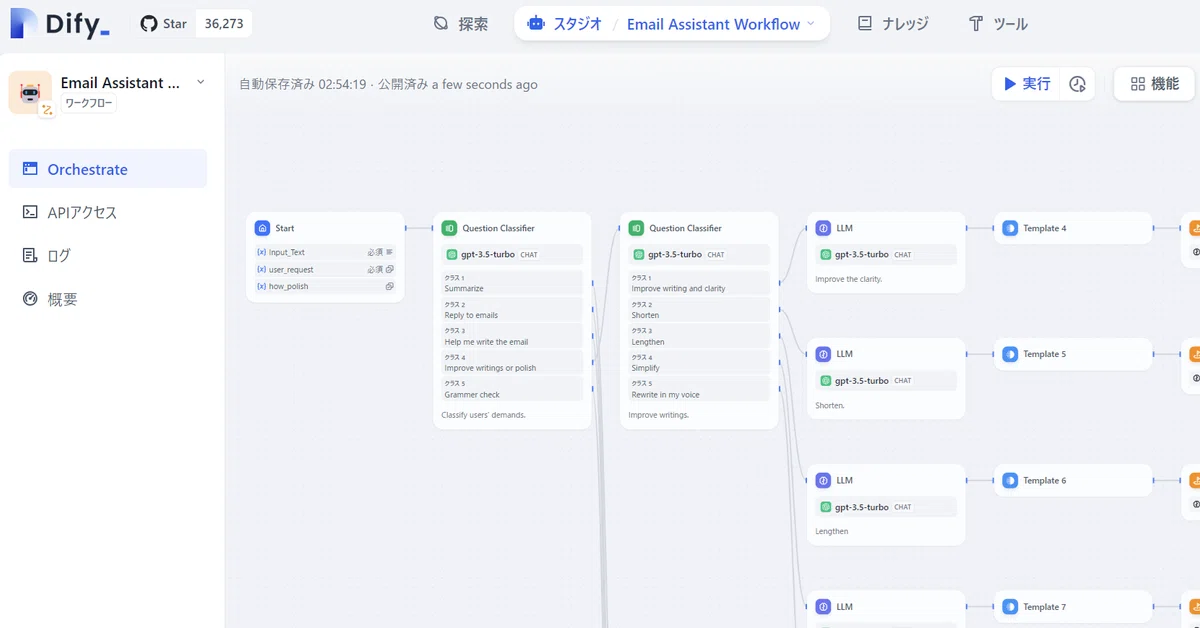Expand the chevron beside the sidebar app name

click(x=200, y=82)
